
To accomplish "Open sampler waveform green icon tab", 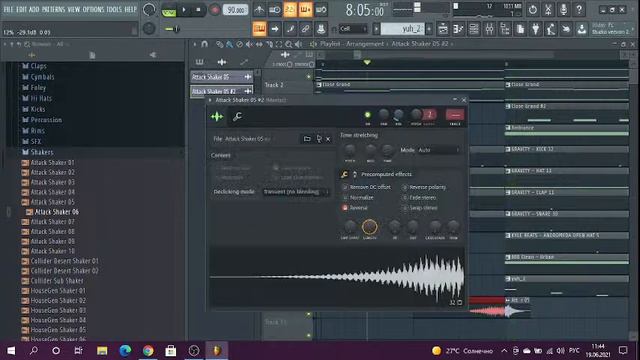I will (x=217, y=117).
